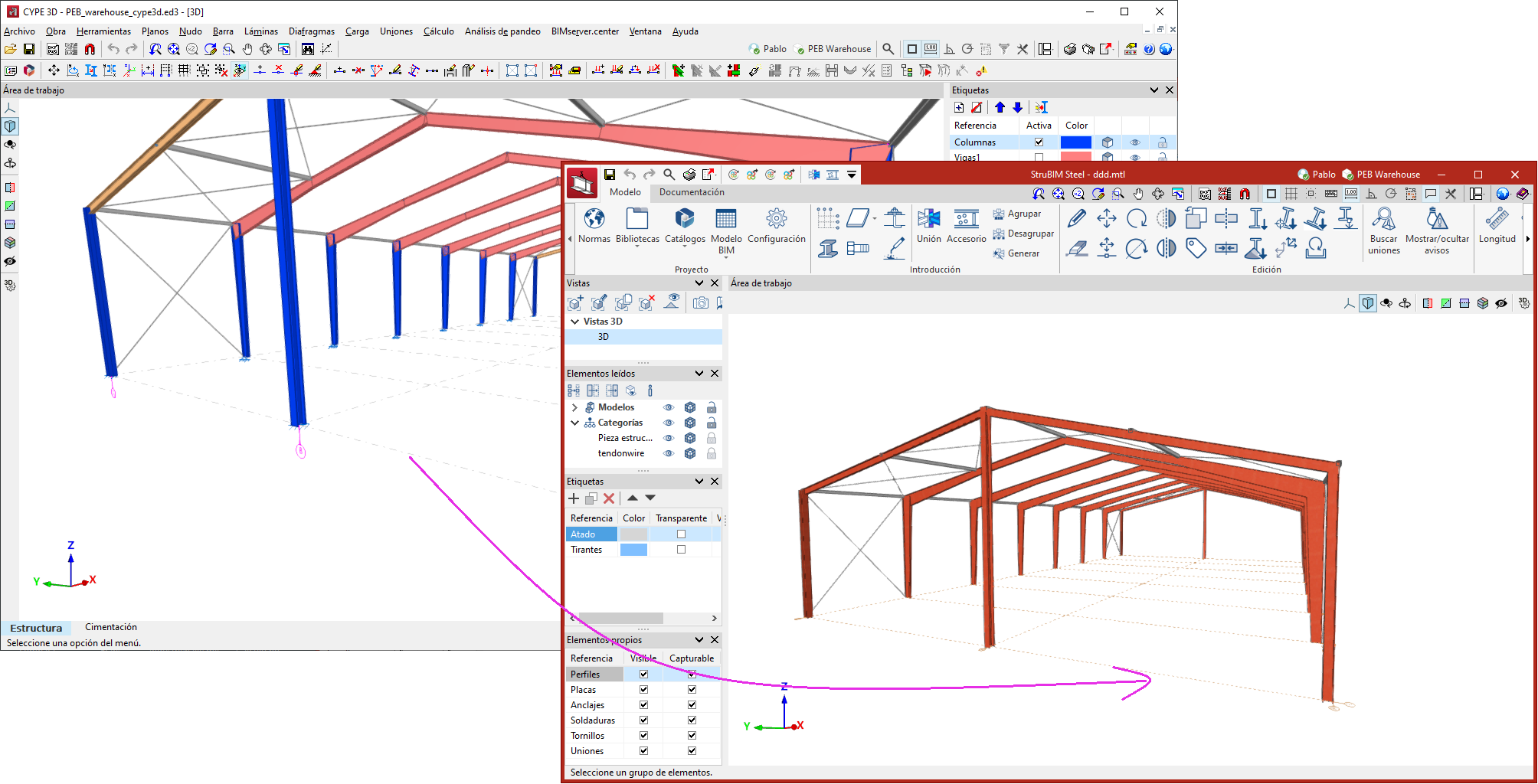The image size is (1538, 784).
Task: Open the Cálculo menu
Action: [438, 31]
